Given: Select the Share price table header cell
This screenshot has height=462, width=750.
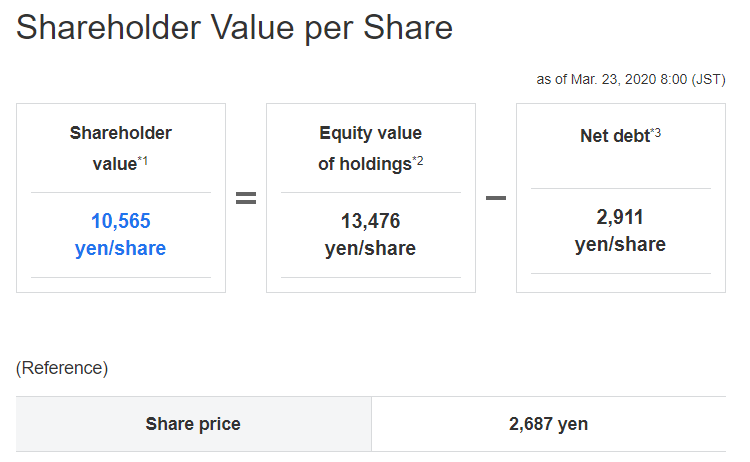Looking at the screenshot, I should point(193,424).
